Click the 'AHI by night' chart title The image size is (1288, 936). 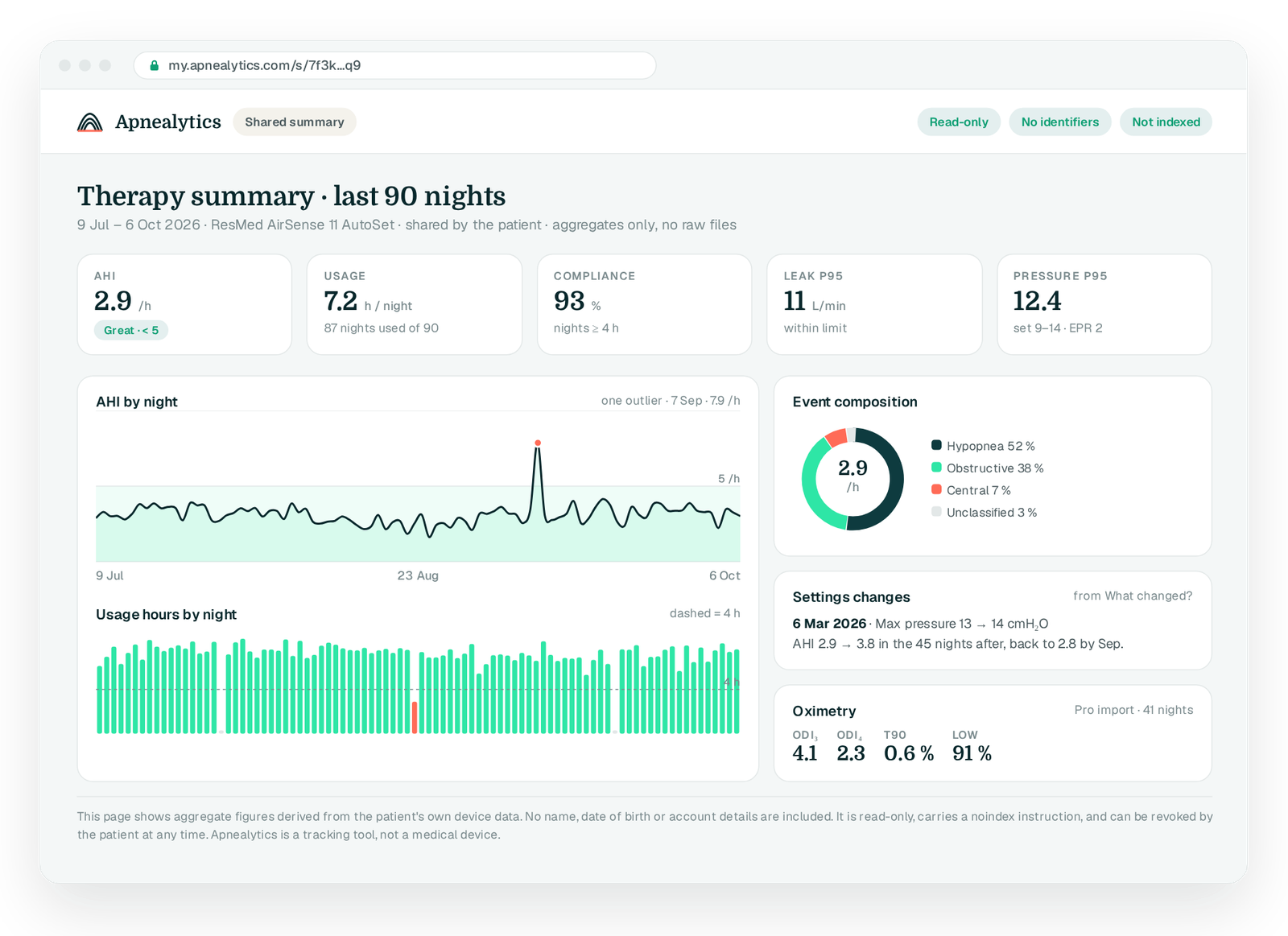[x=137, y=402]
